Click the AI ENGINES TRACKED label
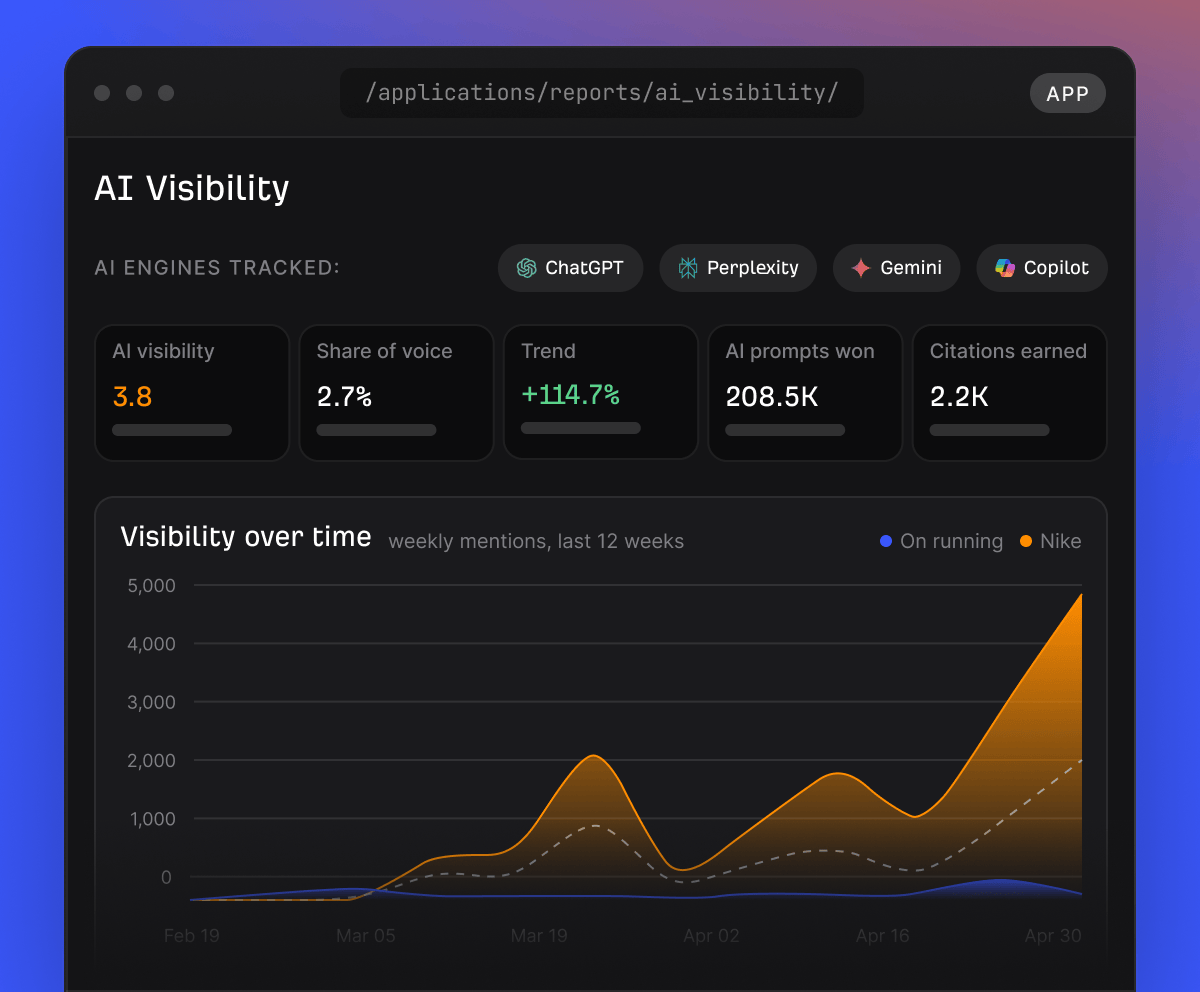 pyautogui.click(x=217, y=268)
